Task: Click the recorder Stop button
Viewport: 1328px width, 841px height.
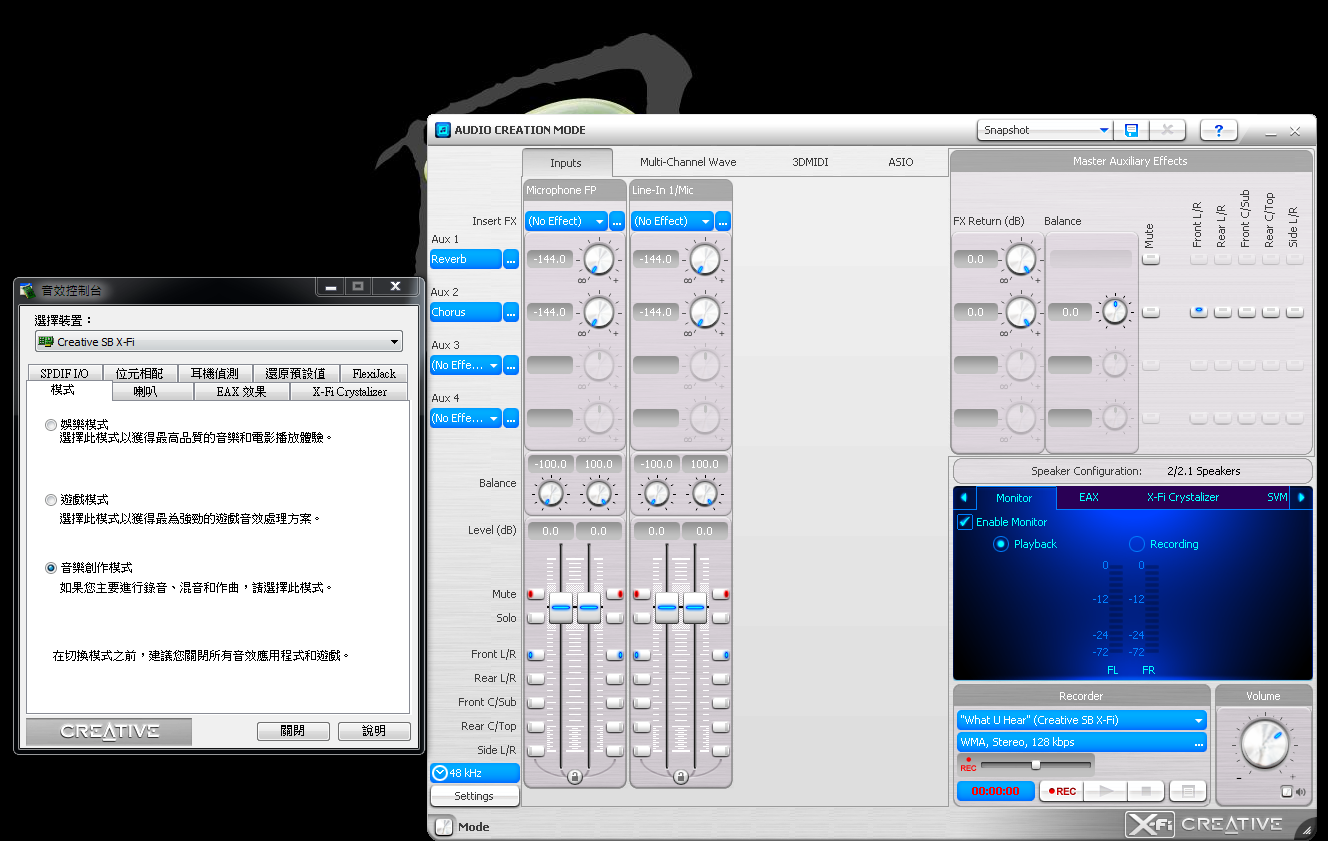Action: pos(1146,791)
